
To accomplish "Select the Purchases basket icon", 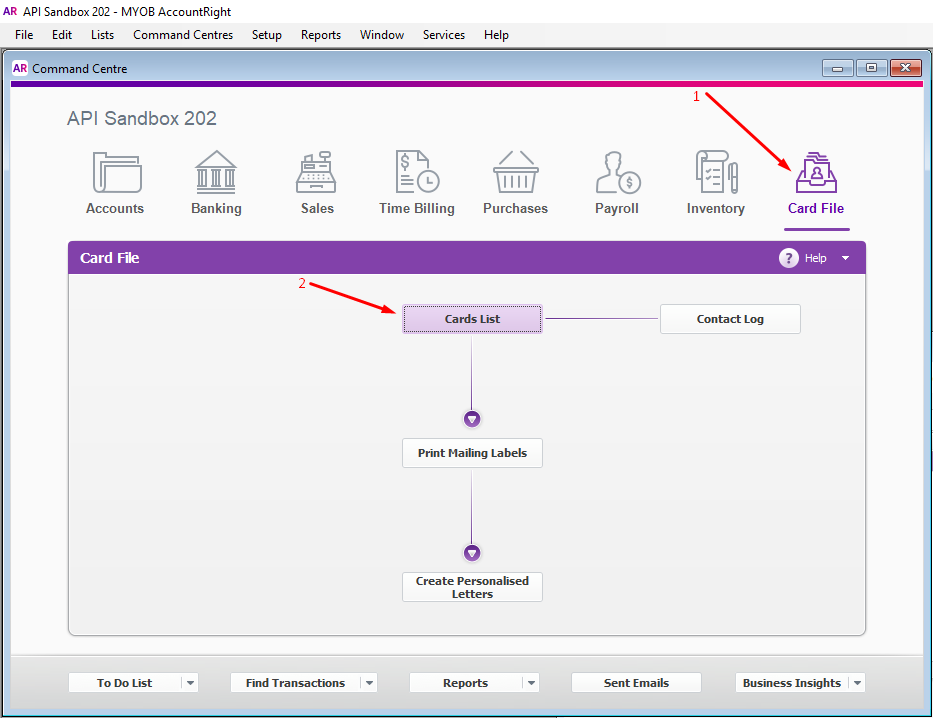I will click(x=515, y=171).
